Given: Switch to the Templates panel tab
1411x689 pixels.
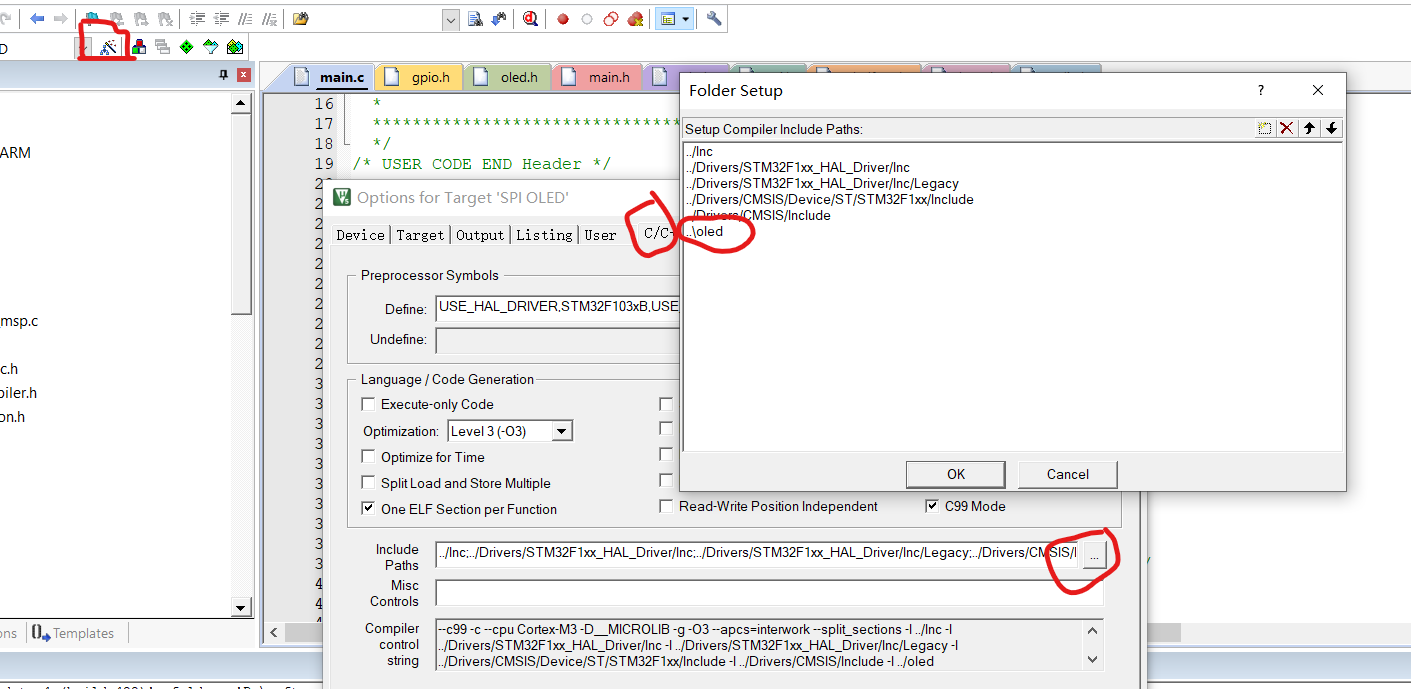Looking at the screenshot, I should [x=73, y=633].
